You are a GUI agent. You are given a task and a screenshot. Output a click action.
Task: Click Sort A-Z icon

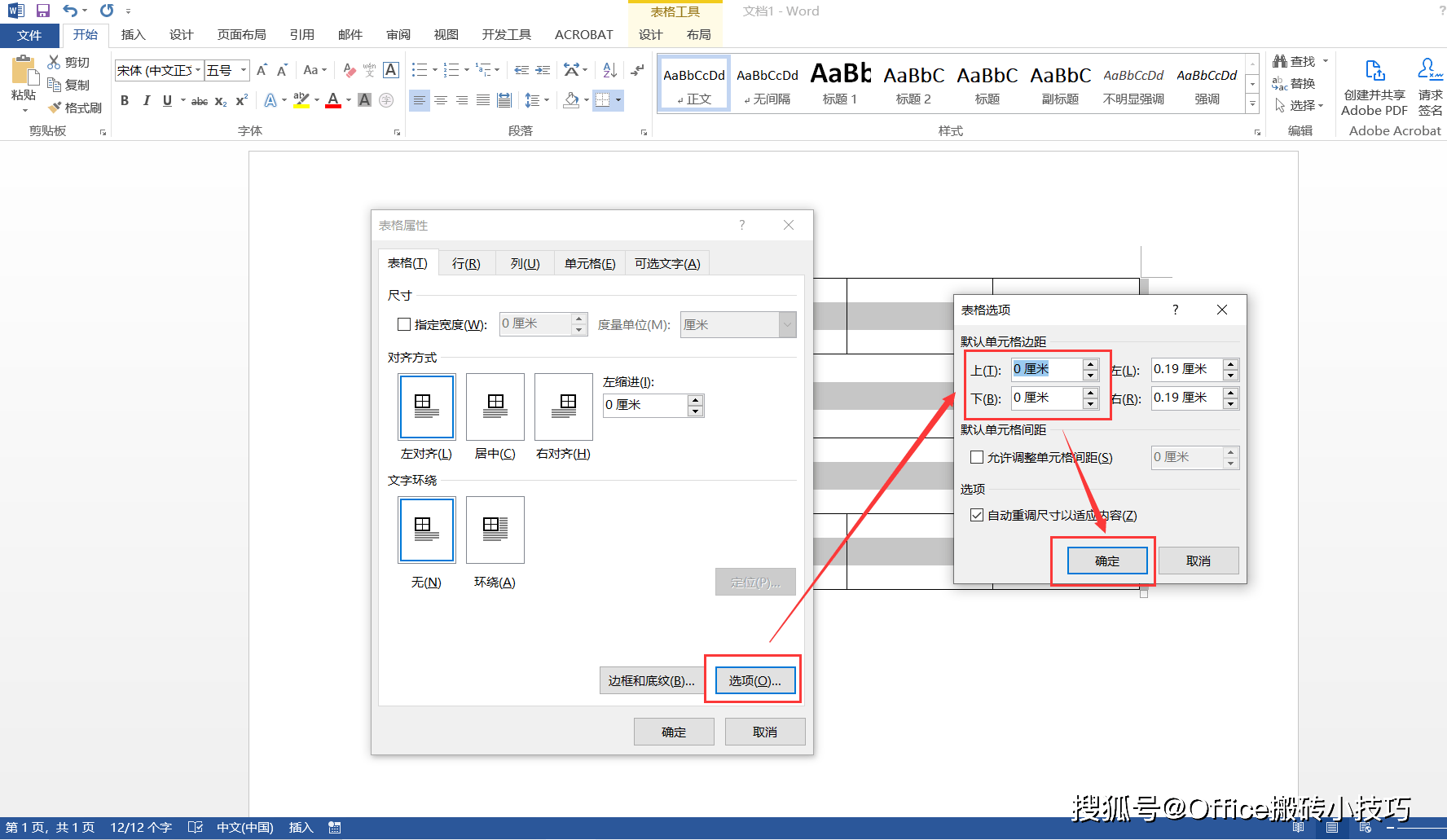click(x=609, y=70)
